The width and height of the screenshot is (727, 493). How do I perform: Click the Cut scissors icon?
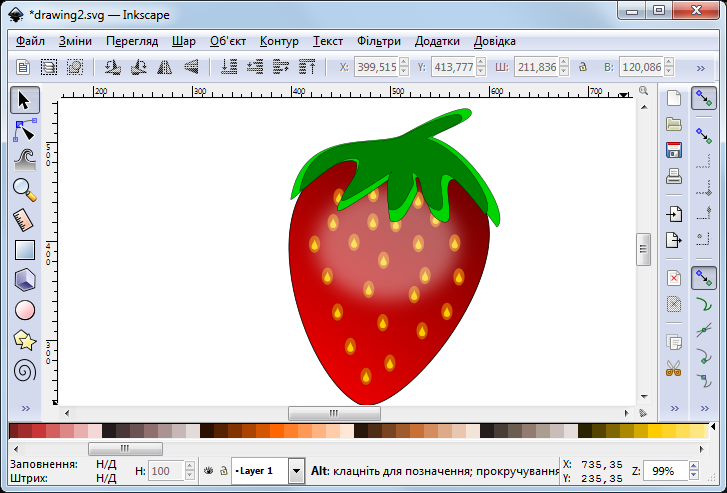tap(674, 368)
